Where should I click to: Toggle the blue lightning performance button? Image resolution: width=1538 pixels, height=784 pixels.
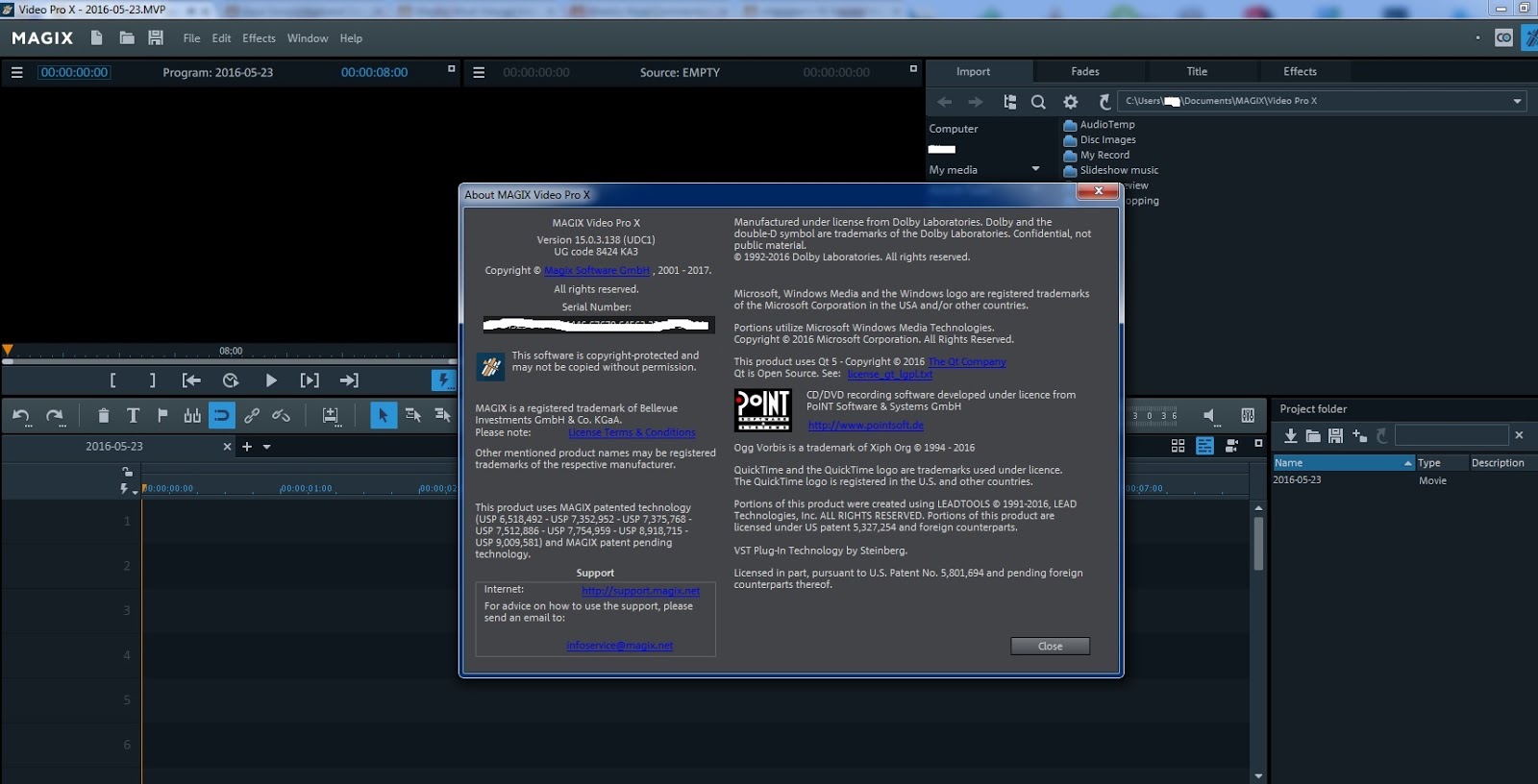[x=443, y=380]
